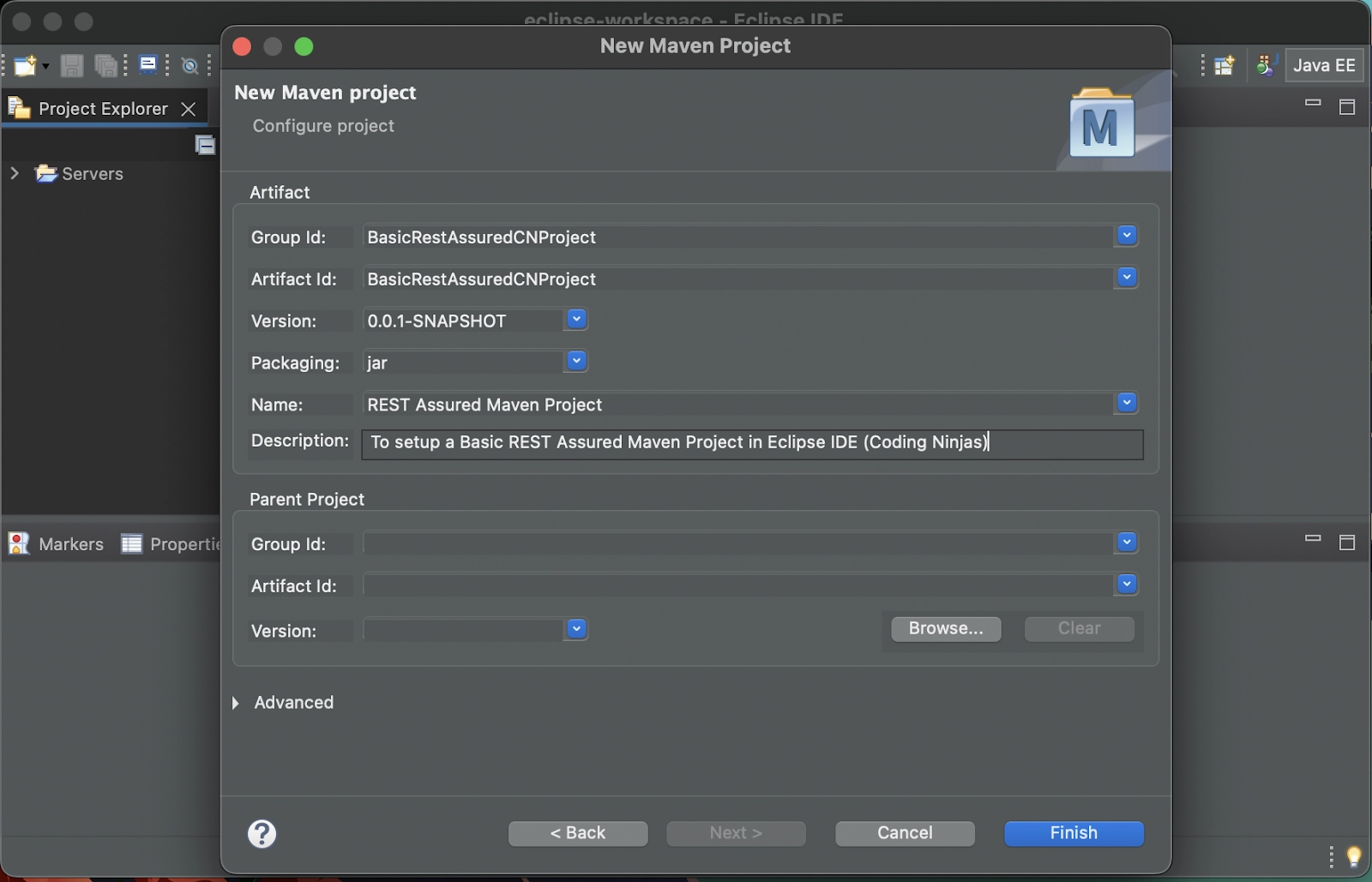Open the Artifact Group Id dropdown
Viewport: 1372px width, 882px height.
(x=1127, y=235)
